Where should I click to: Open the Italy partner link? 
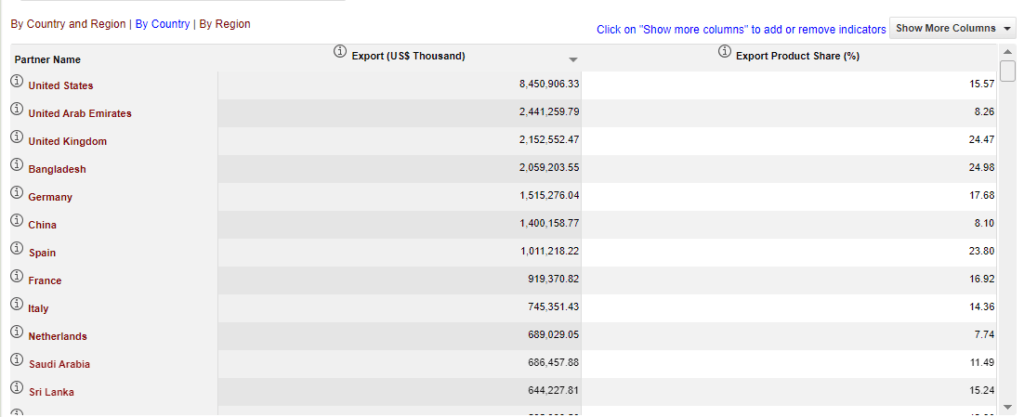(x=39, y=309)
